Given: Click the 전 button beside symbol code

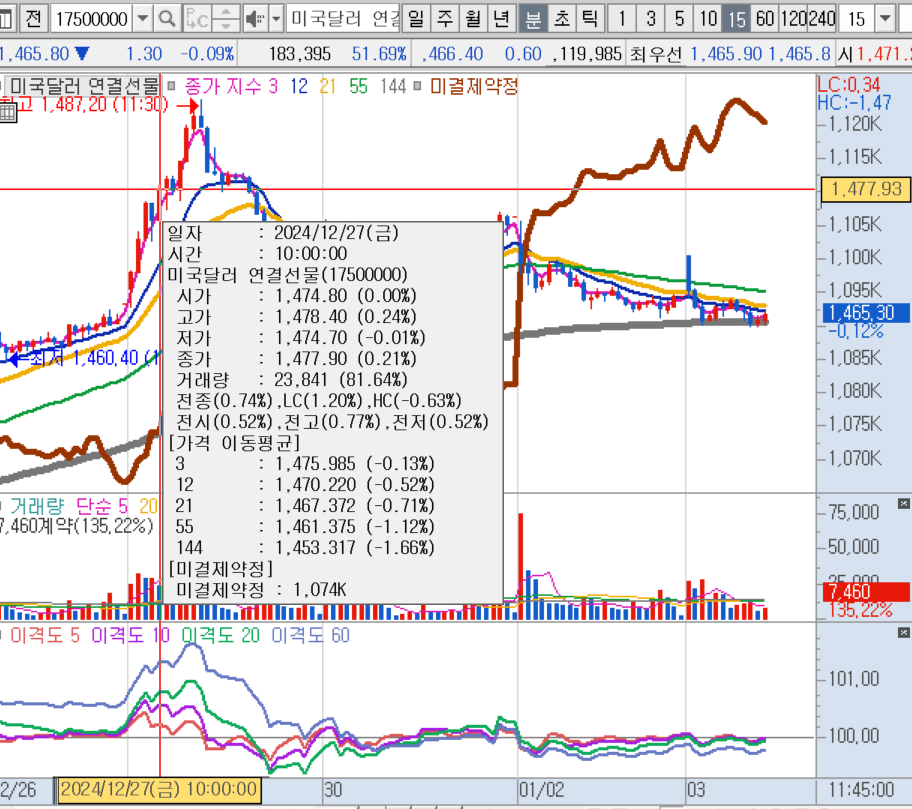Looking at the screenshot, I should pos(33,18).
